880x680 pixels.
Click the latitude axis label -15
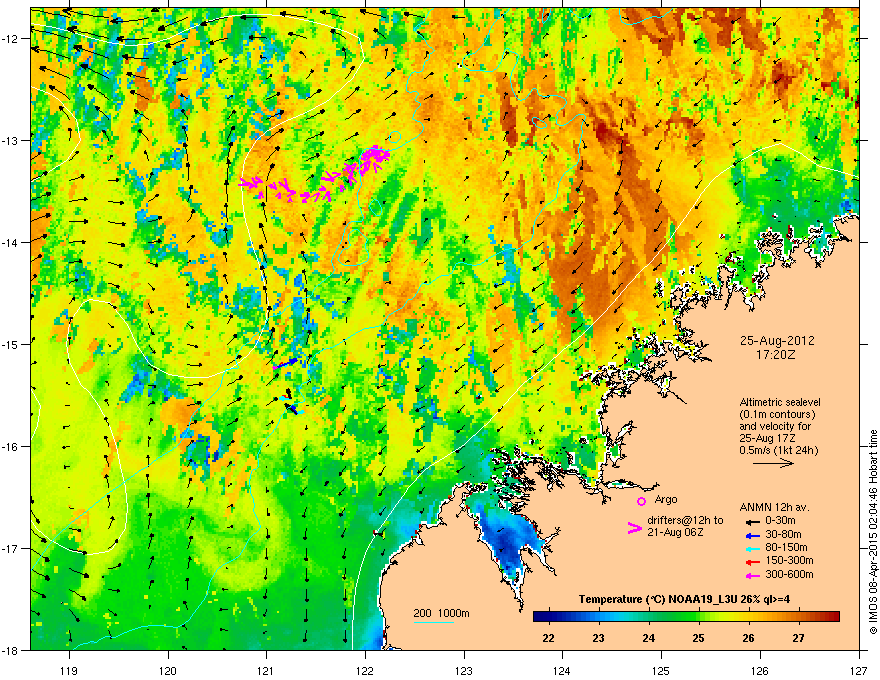12,344
